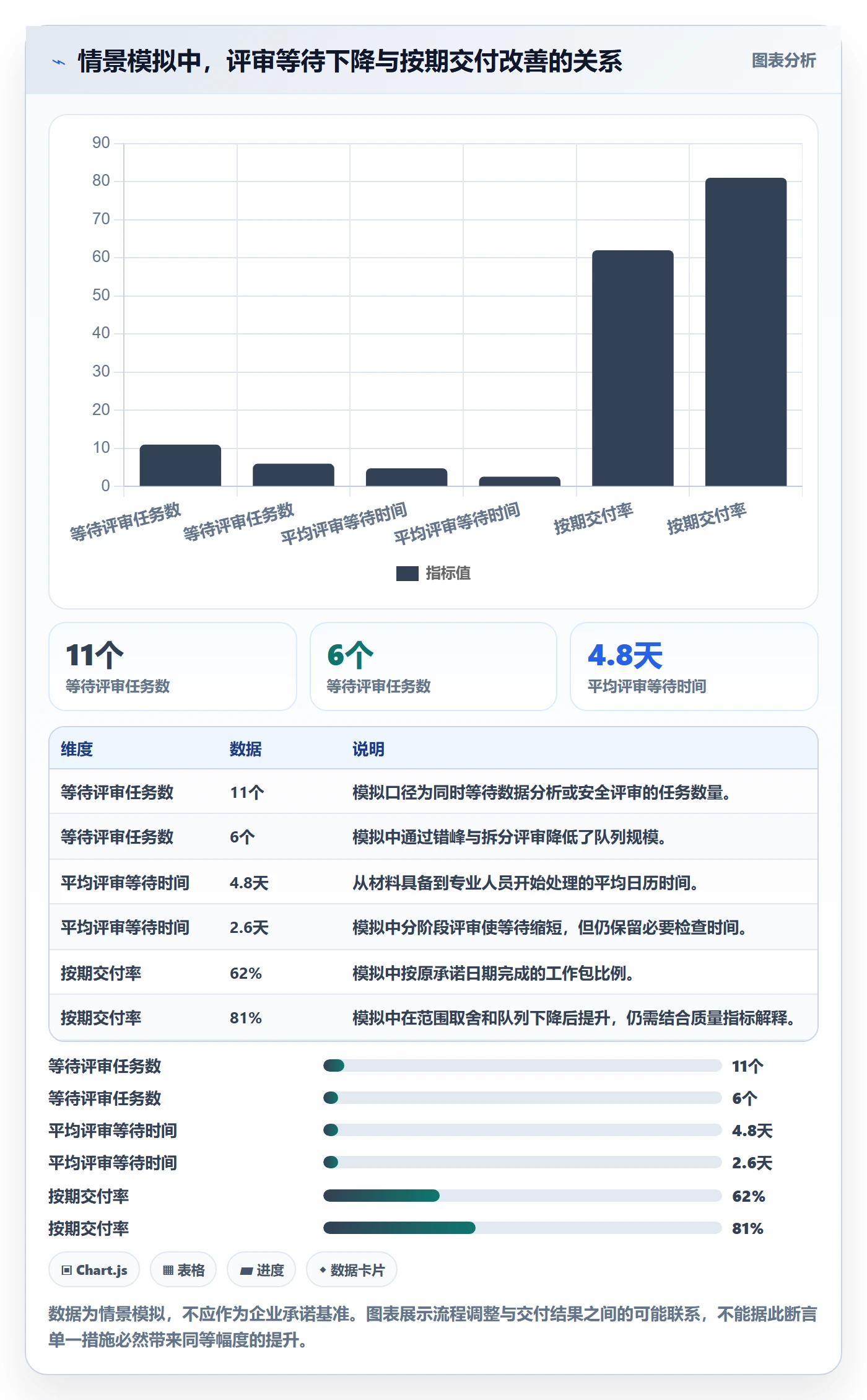867x1400 pixels.
Task: Select the 表格 tag chip
Action: coord(183,1270)
